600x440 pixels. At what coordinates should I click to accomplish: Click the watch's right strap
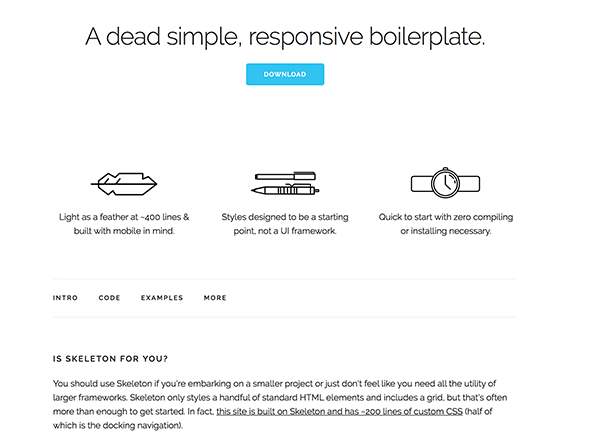tap(469, 184)
